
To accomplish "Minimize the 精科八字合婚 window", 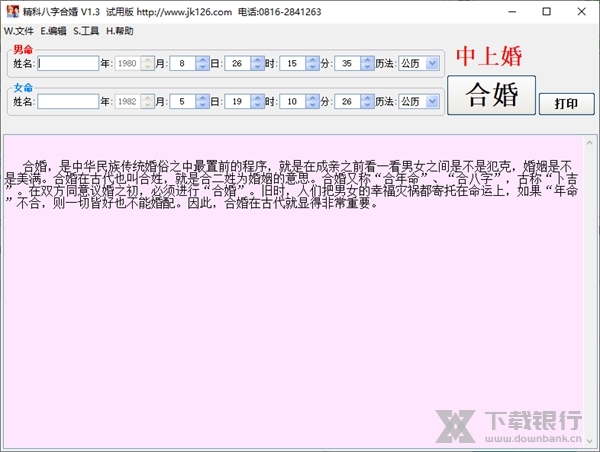I will click(x=512, y=11).
